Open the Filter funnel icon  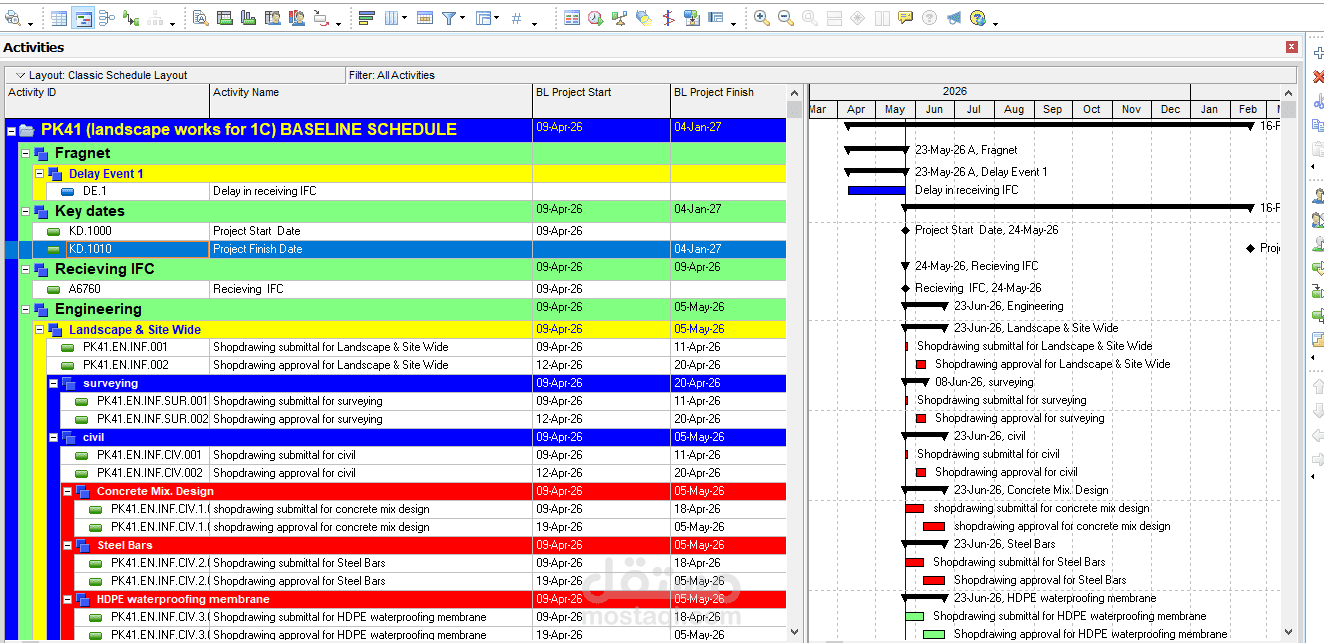[449, 18]
